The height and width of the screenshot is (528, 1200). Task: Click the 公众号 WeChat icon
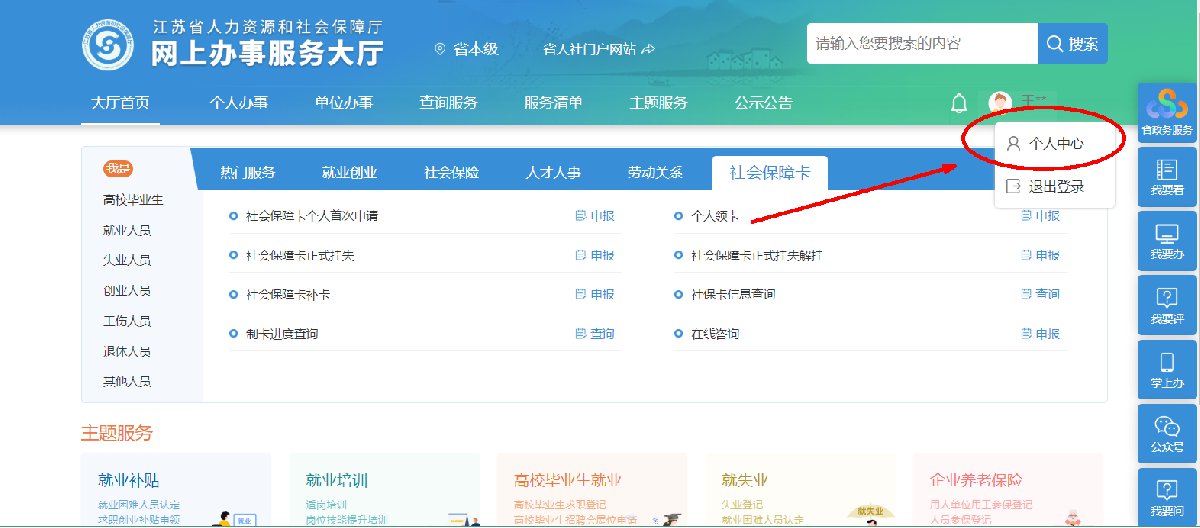1167,434
